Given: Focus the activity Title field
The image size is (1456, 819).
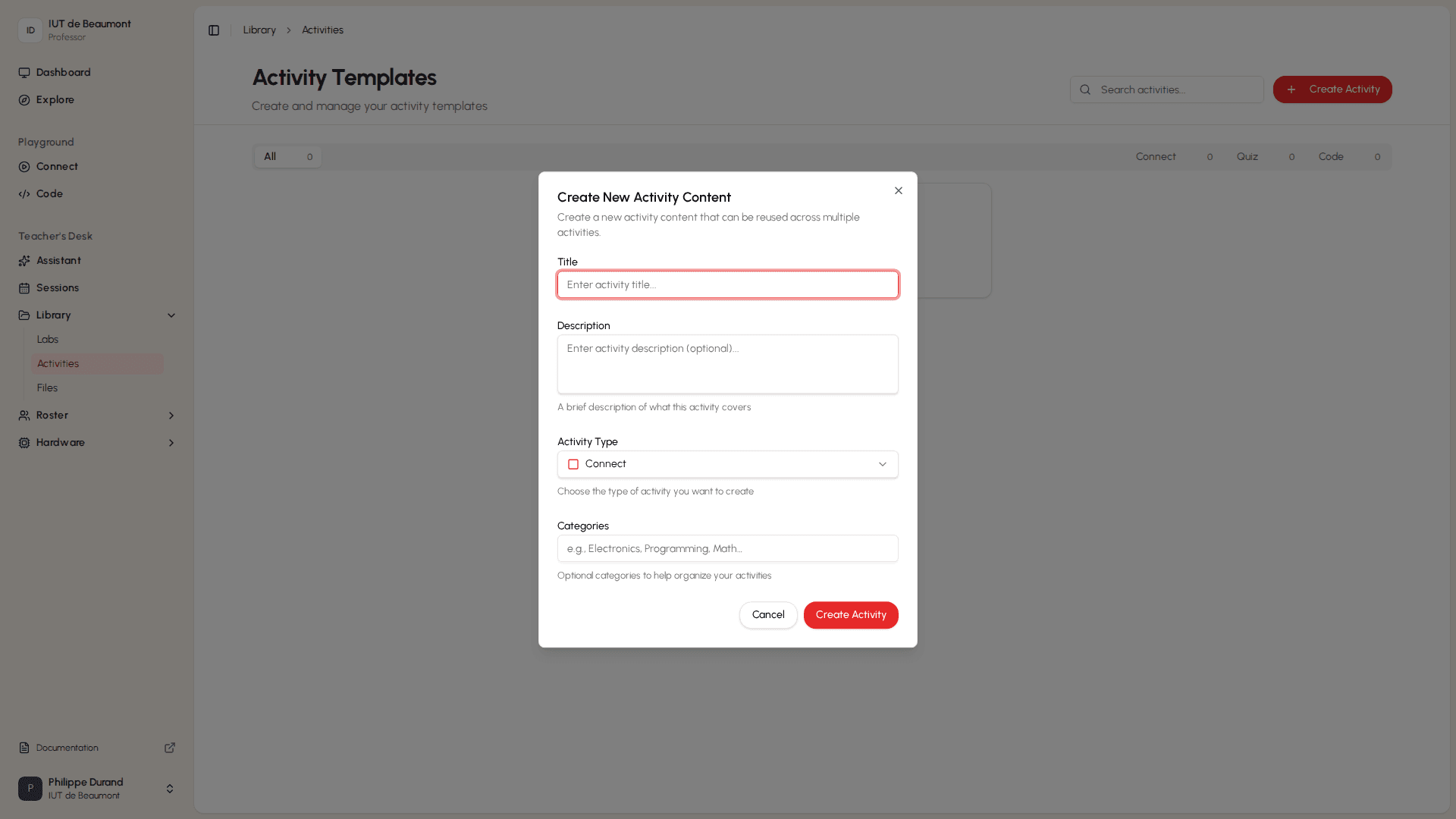Looking at the screenshot, I should (728, 285).
